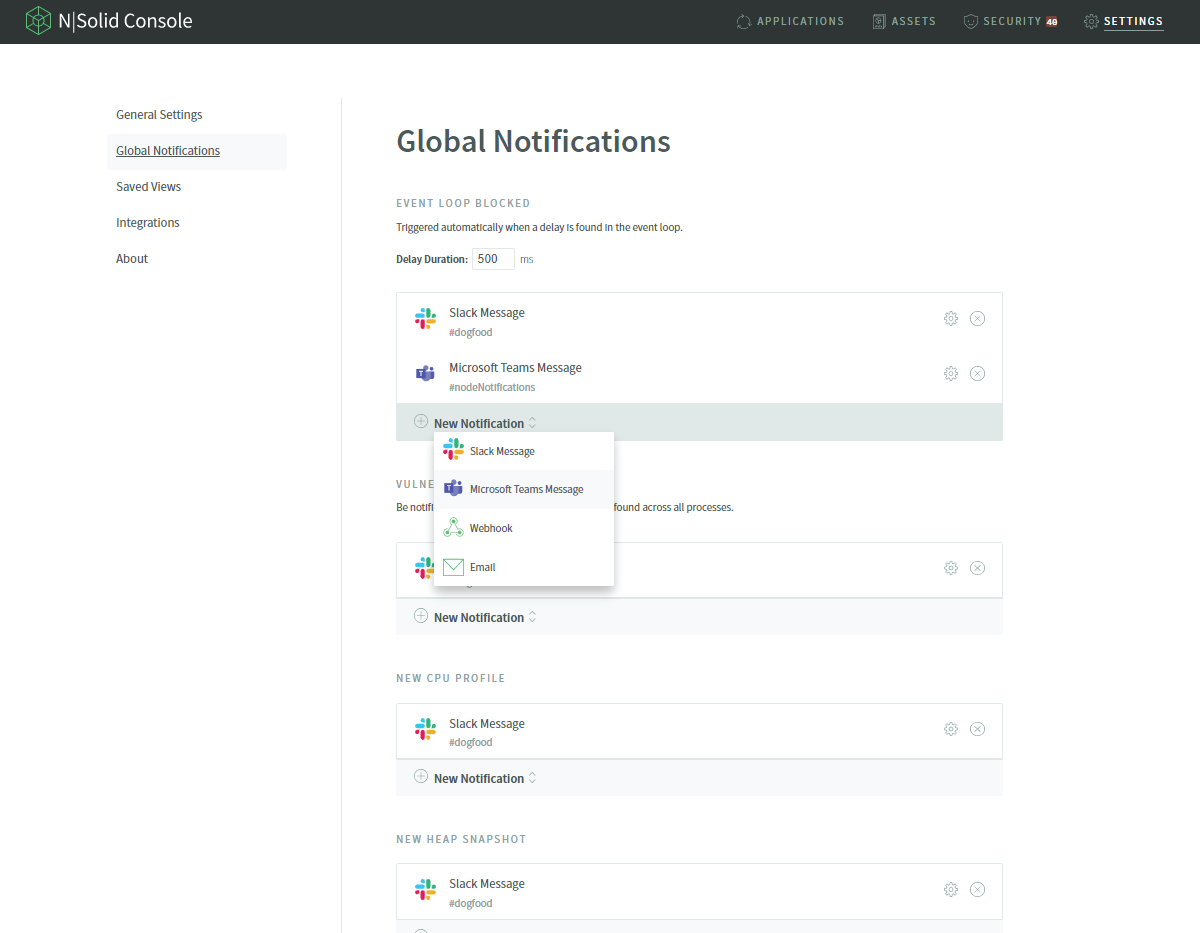Toggle Event Loop Blocked New Notification dropdown

485,423
